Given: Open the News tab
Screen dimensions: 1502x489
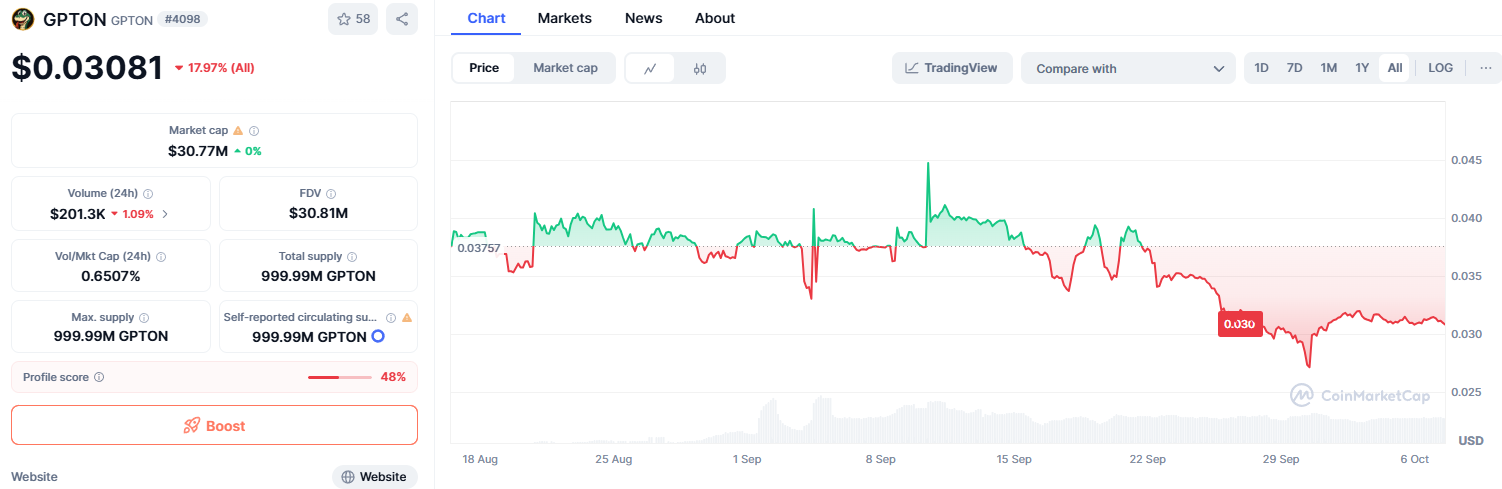Looking at the screenshot, I should click(643, 18).
